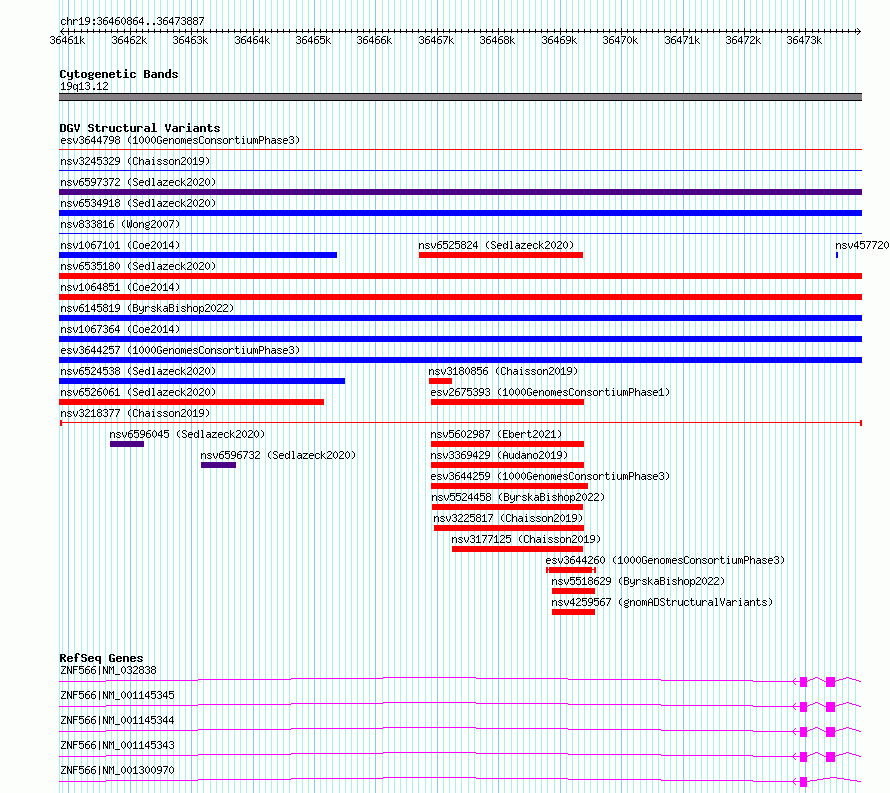The height and width of the screenshot is (793, 890).
Task: Click nsv5518629 (ByrskaBishop2022) label
Action: pyautogui.click(x=639, y=581)
